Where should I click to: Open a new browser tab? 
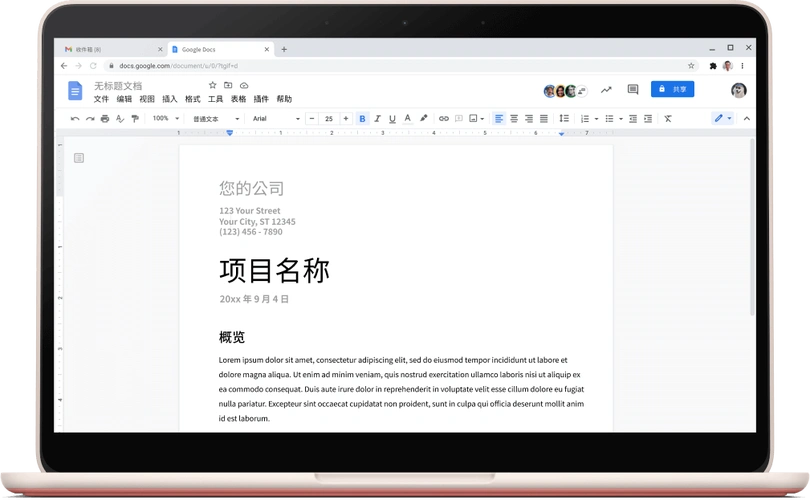click(284, 50)
